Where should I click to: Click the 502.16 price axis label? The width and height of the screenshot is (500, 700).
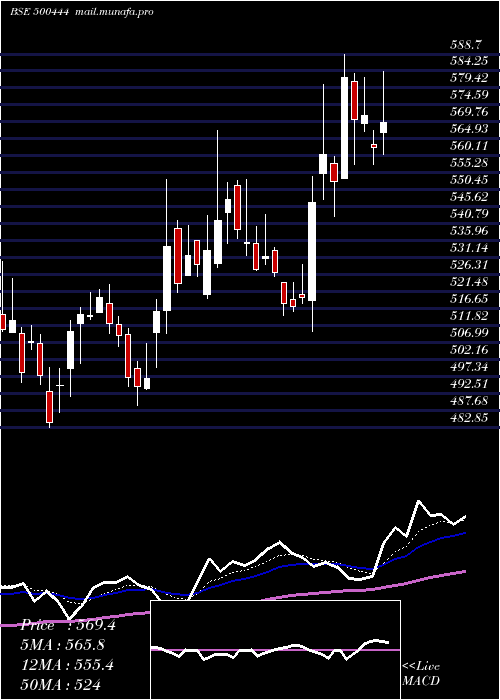[x=469, y=350]
